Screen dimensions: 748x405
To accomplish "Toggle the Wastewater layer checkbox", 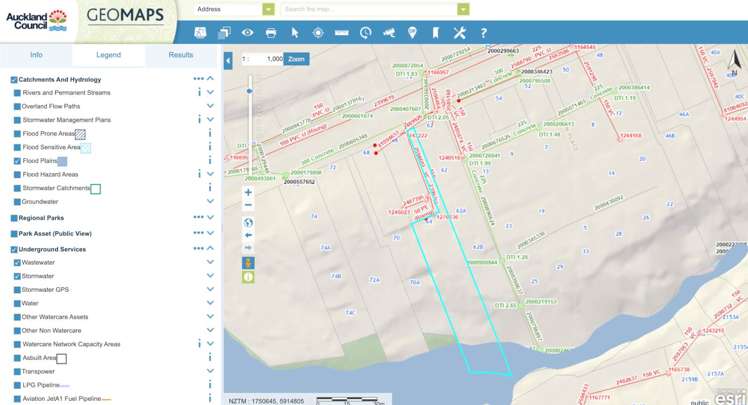I will pyautogui.click(x=17, y=262).
